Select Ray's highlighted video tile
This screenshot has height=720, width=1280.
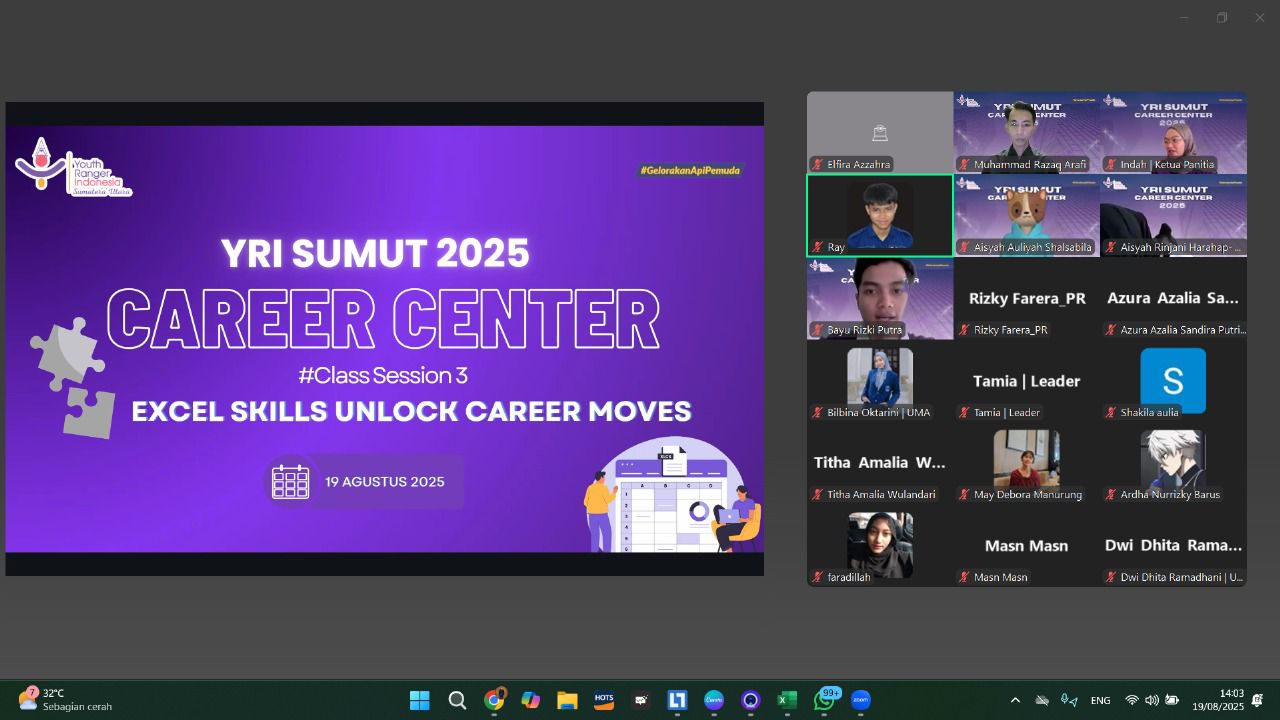(x=880, y=216)
